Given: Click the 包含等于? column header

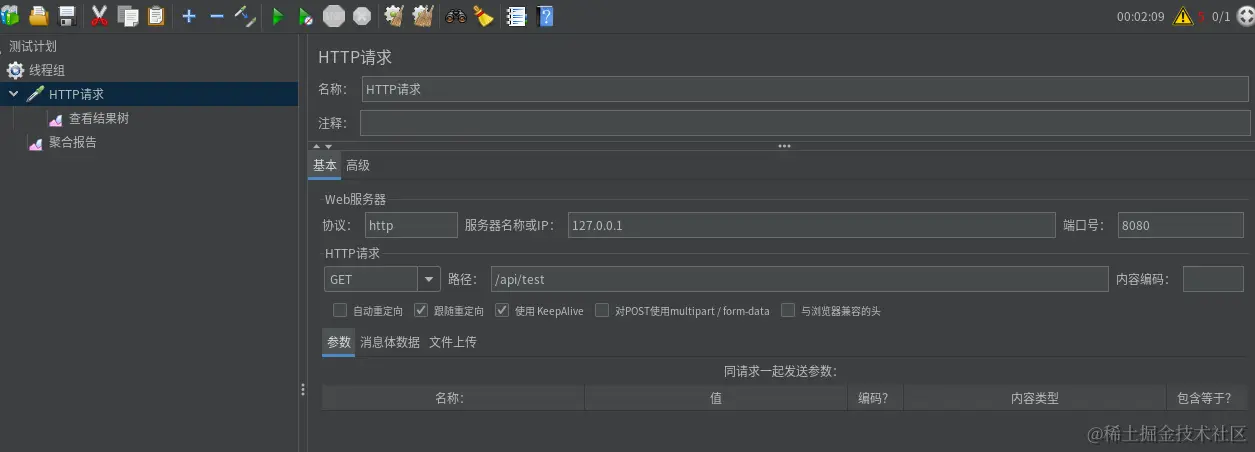Looking at the screenshot, I should tap(1205, 398).
